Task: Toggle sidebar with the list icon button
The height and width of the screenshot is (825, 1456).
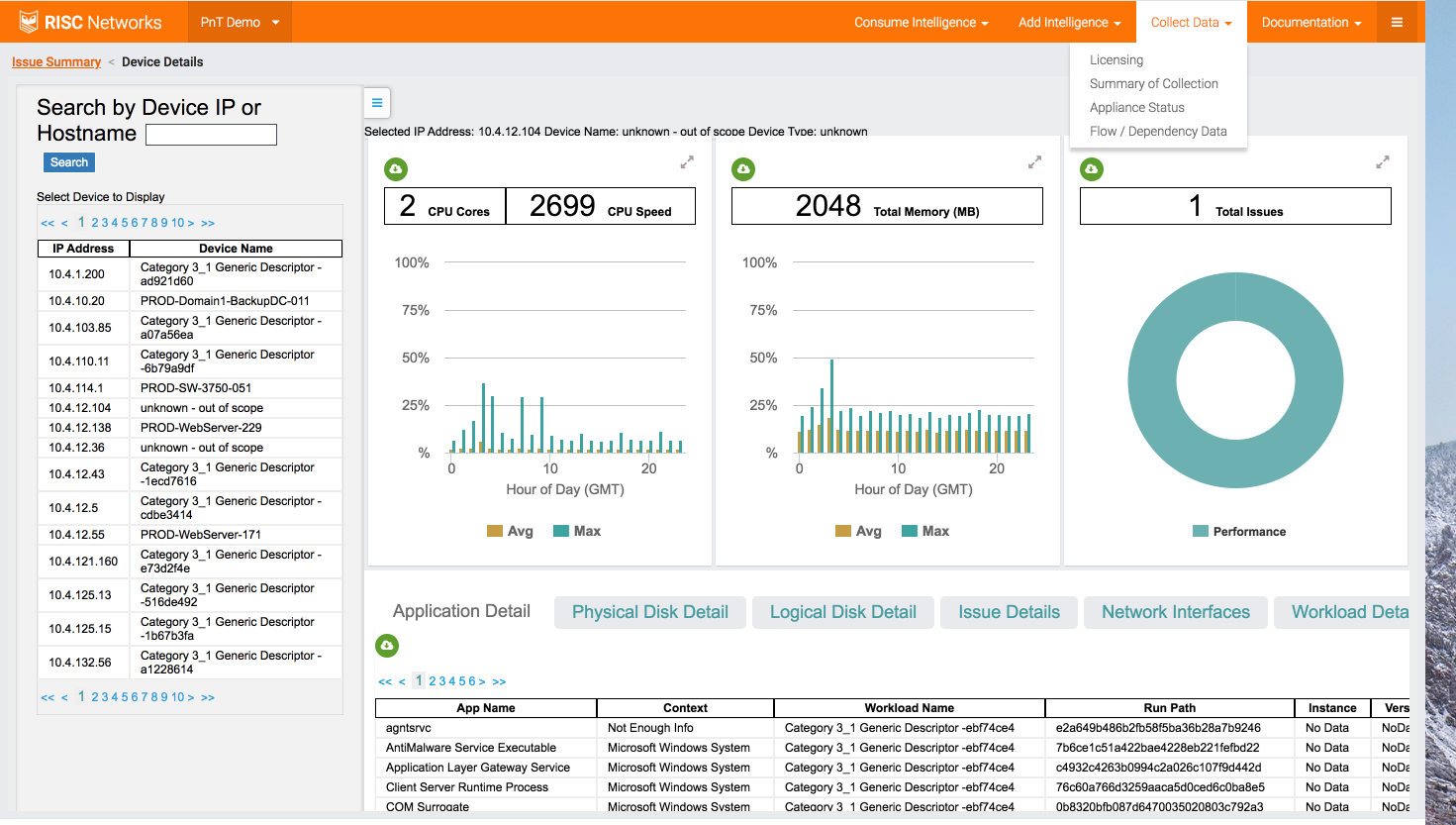Action: (377, 103)
